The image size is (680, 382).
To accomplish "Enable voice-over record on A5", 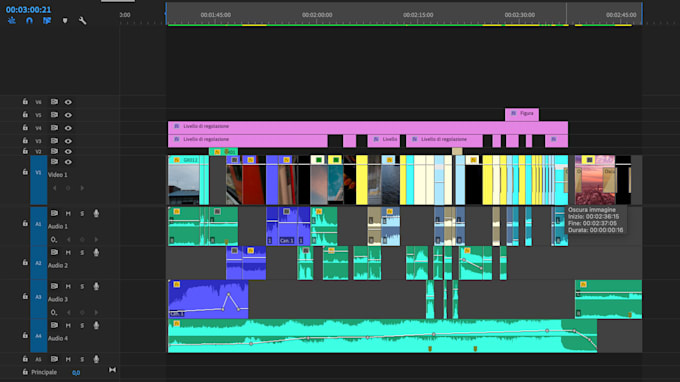I will pos(96,359).
